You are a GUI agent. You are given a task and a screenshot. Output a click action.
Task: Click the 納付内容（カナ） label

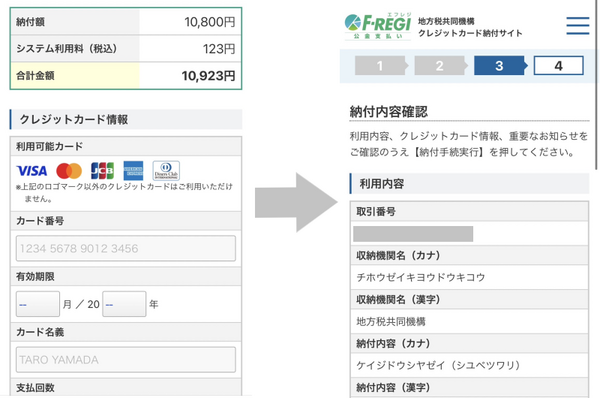coord(393,343)
